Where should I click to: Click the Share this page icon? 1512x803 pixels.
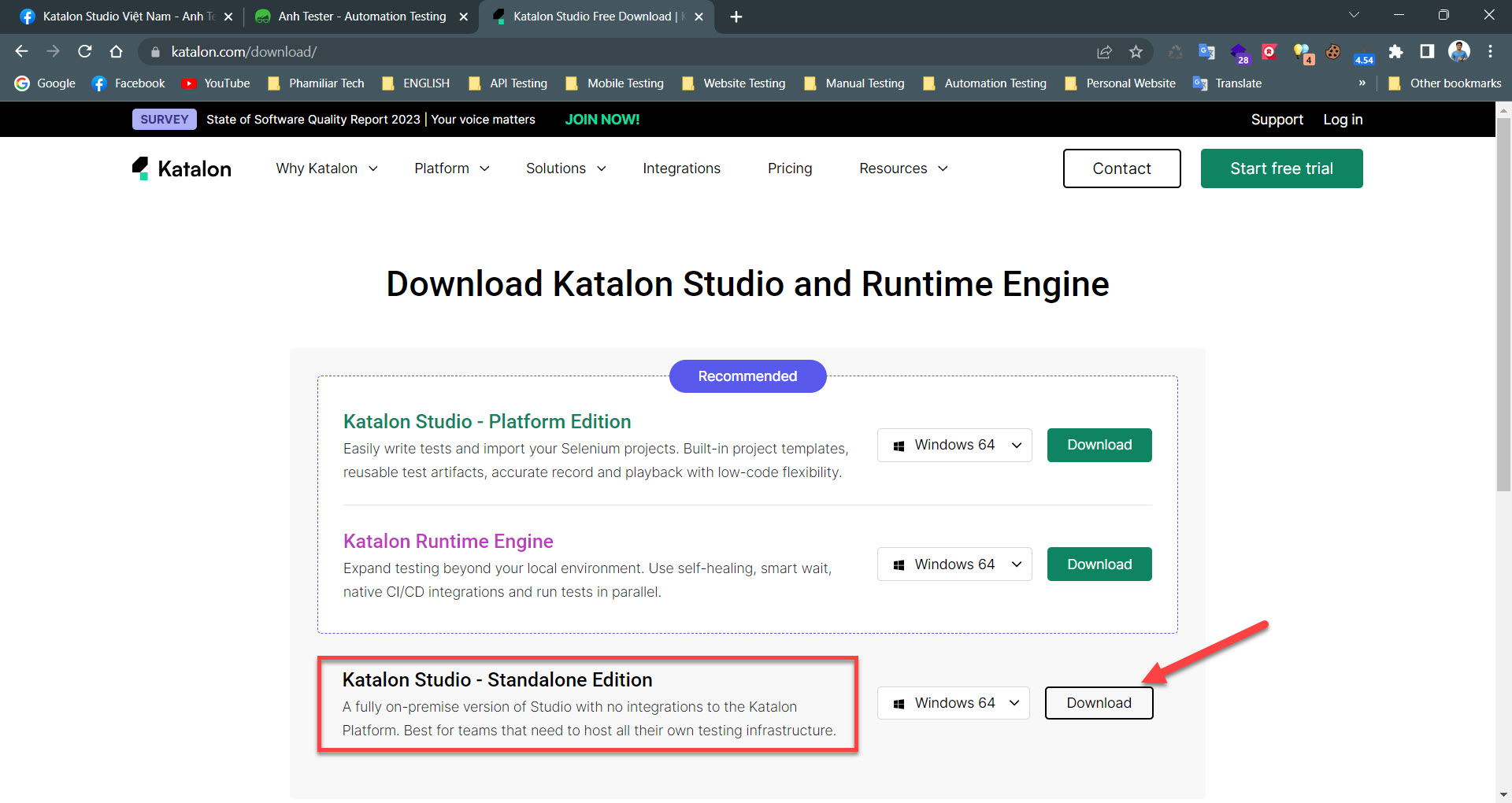[1104, 52]
